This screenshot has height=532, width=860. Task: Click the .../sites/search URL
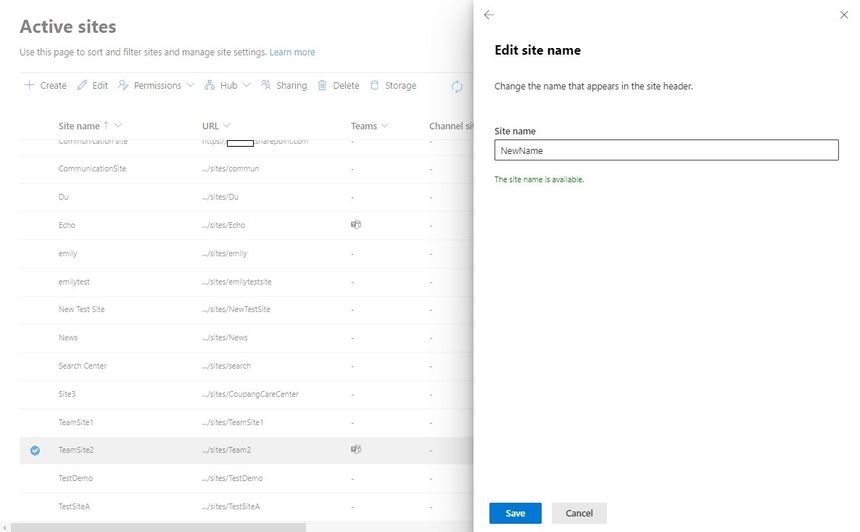tap(226, 366)
